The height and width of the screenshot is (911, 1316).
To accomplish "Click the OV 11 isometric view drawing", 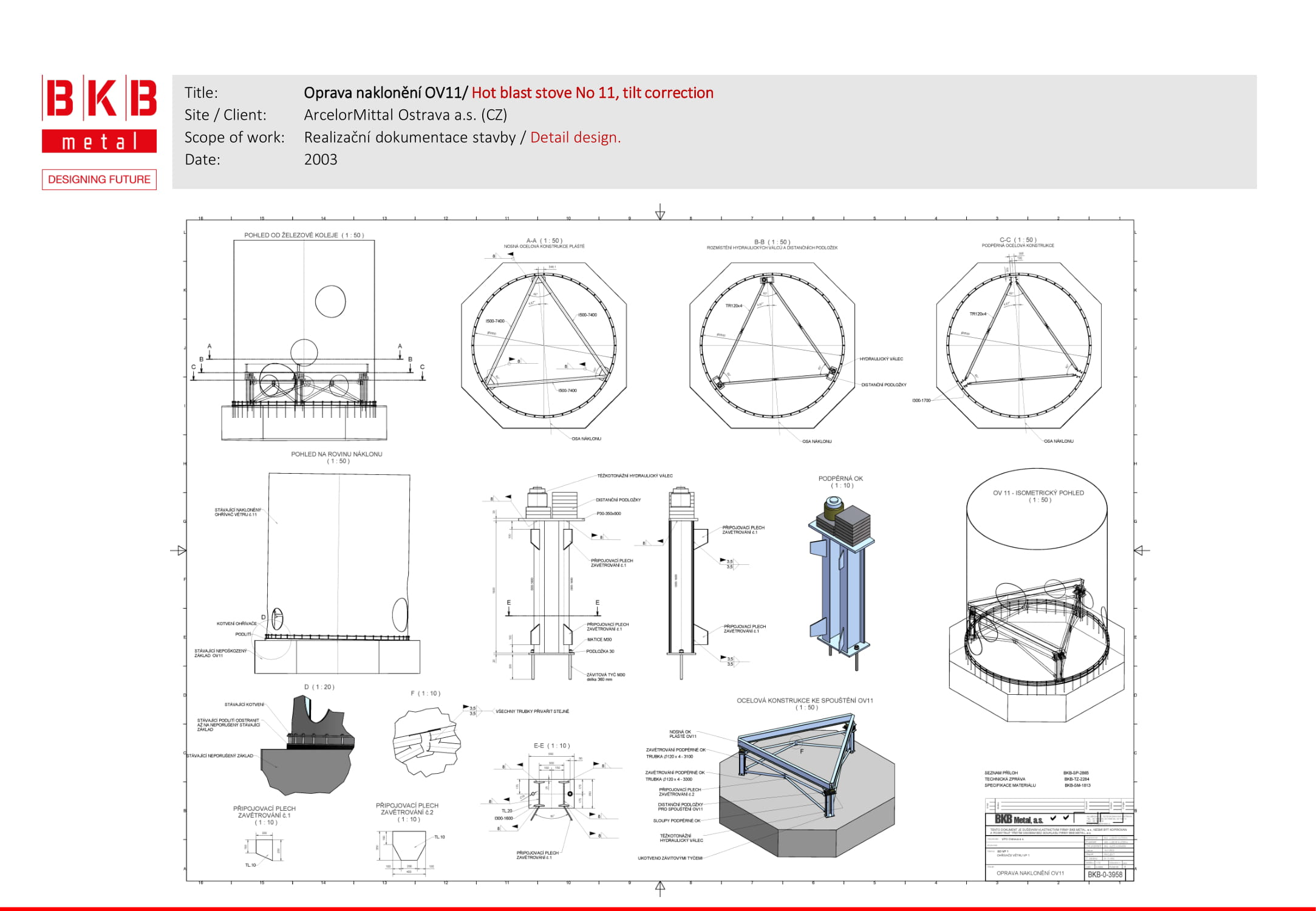I will (1037, 598).
